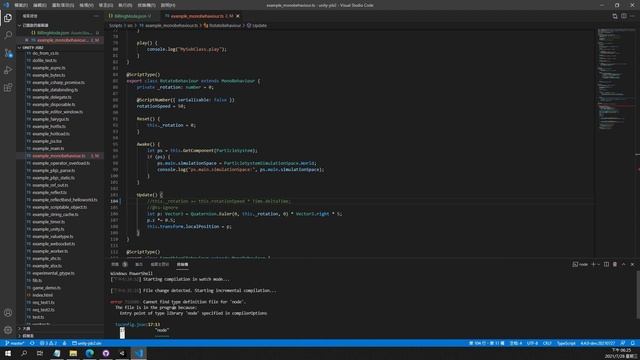Kill the terminal with the trash icon
This screenshot has height=360, width=640.
615,264
